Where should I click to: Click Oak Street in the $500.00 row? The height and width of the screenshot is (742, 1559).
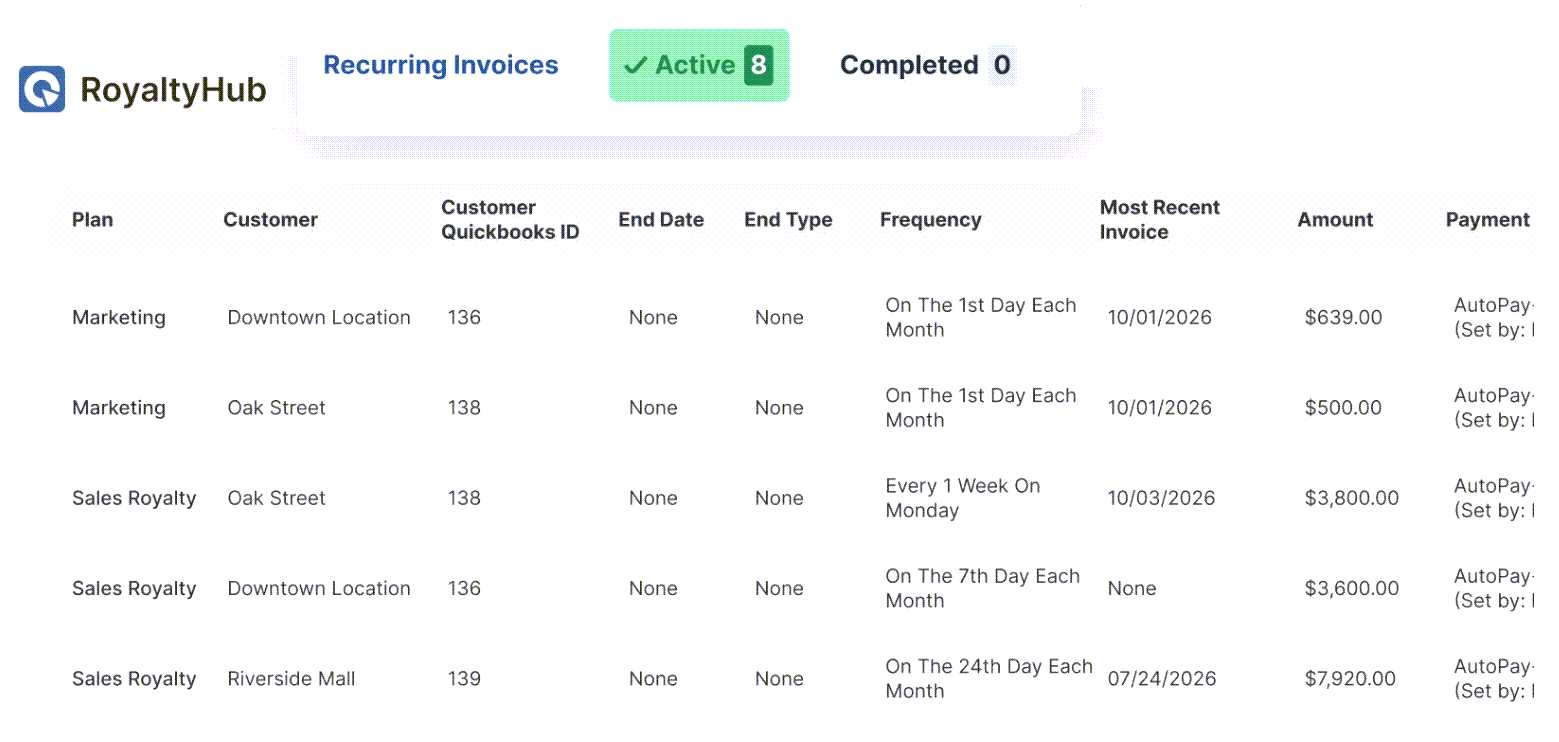click(277, 408)
